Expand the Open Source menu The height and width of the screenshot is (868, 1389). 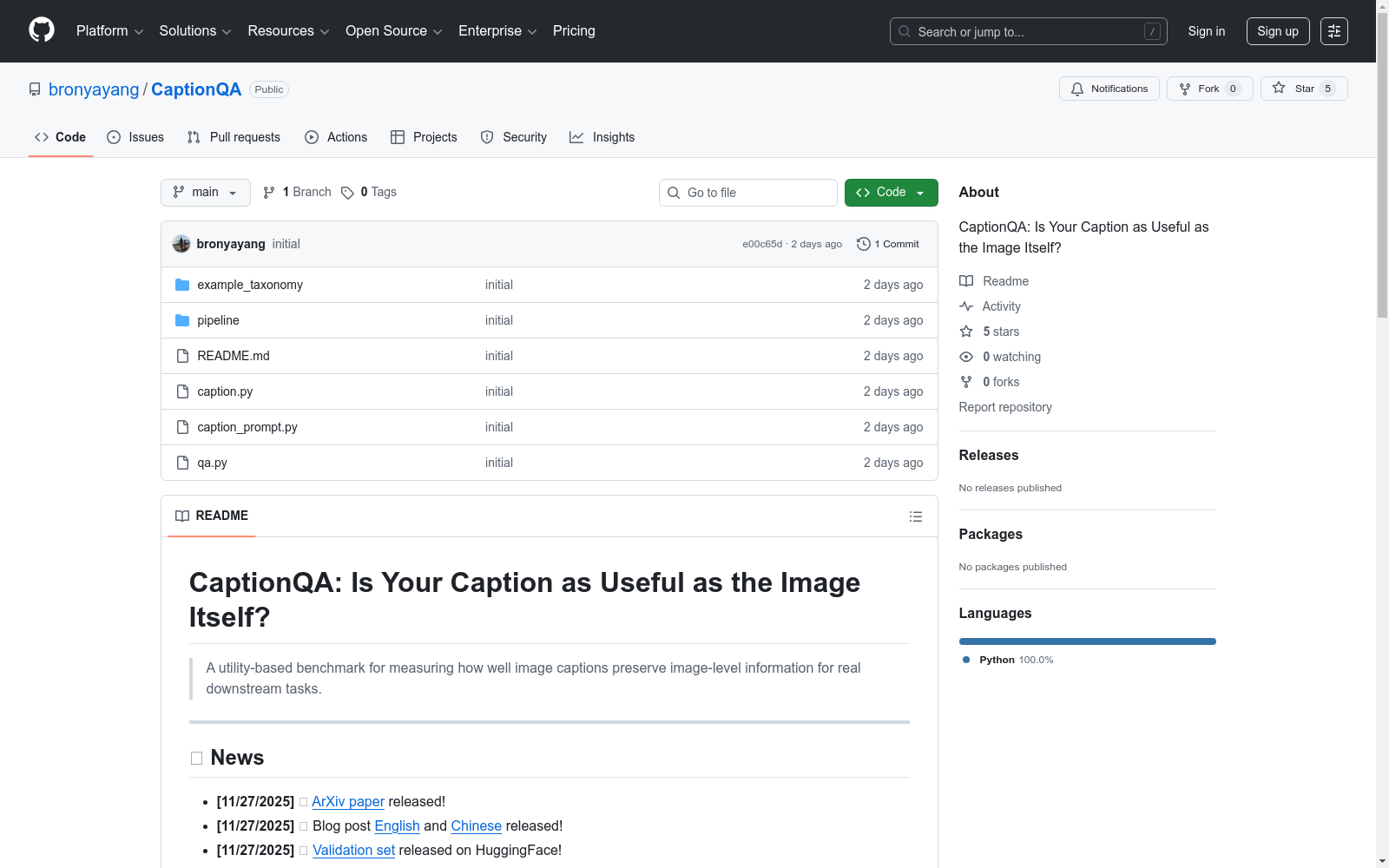[x=394, y=31]
